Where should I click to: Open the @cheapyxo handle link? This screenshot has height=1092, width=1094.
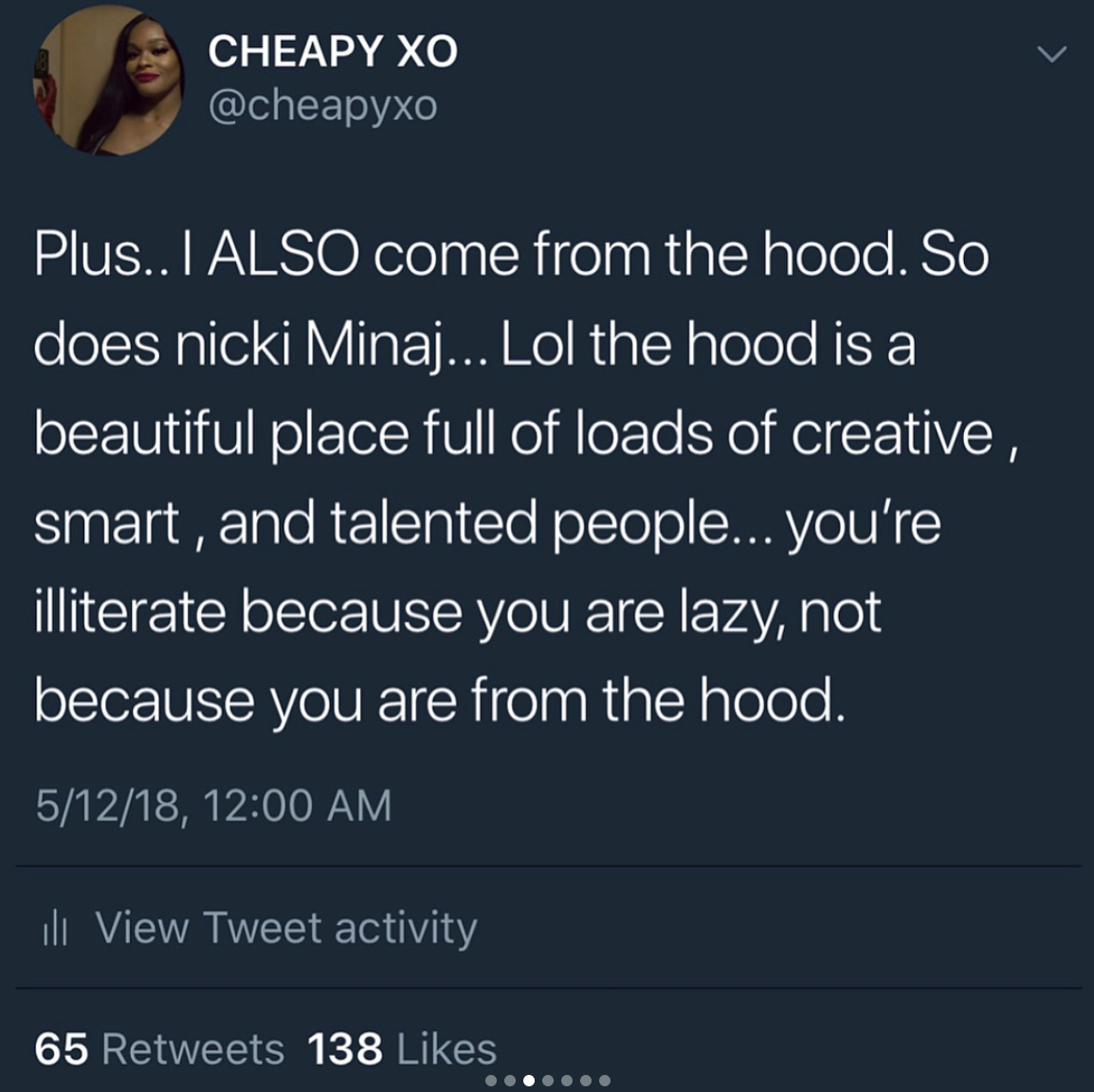[323, 105]
